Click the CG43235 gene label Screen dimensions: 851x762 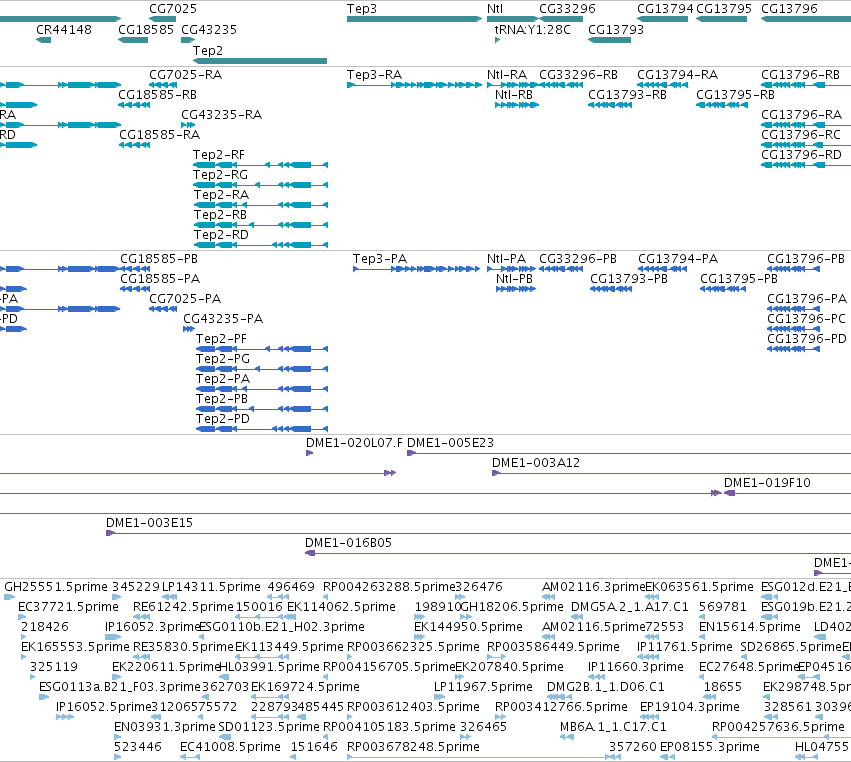[x=209, y=29]
